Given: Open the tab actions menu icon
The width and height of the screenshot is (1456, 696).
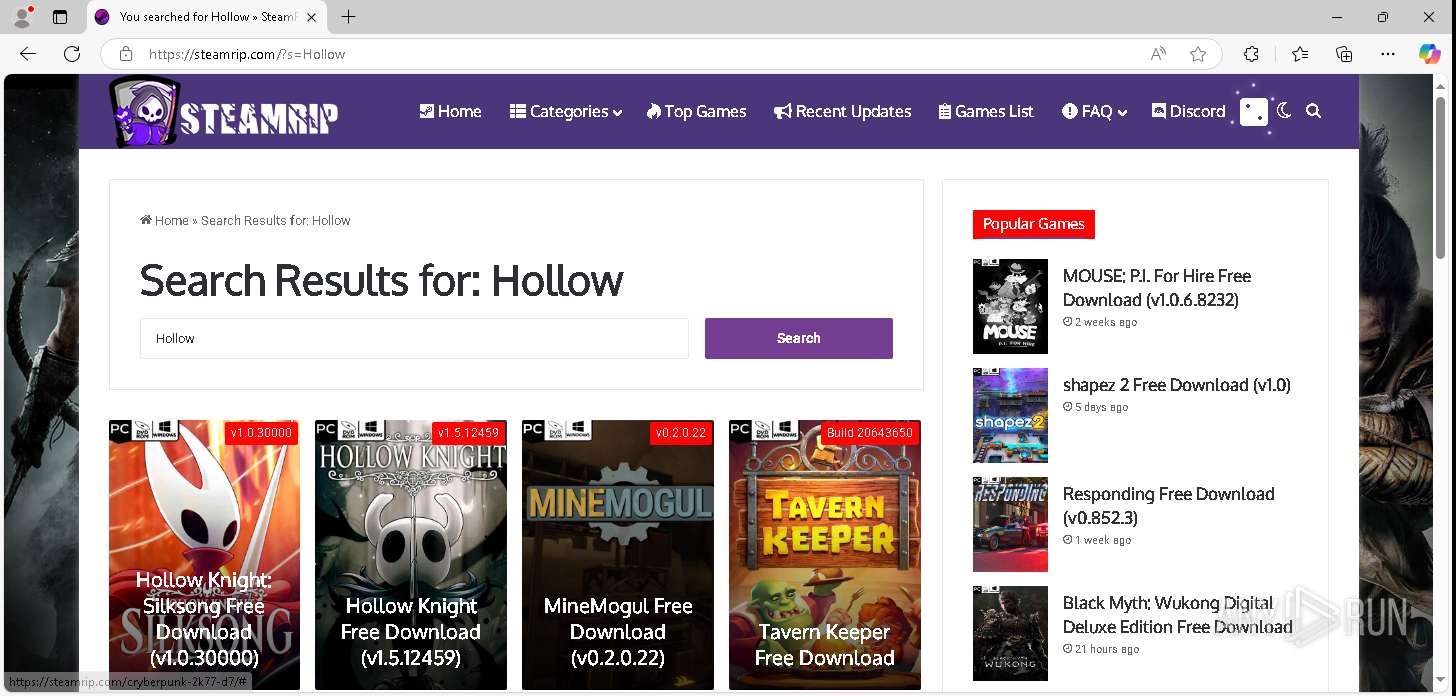Looking at the screenshot, I should coord(60,17).
